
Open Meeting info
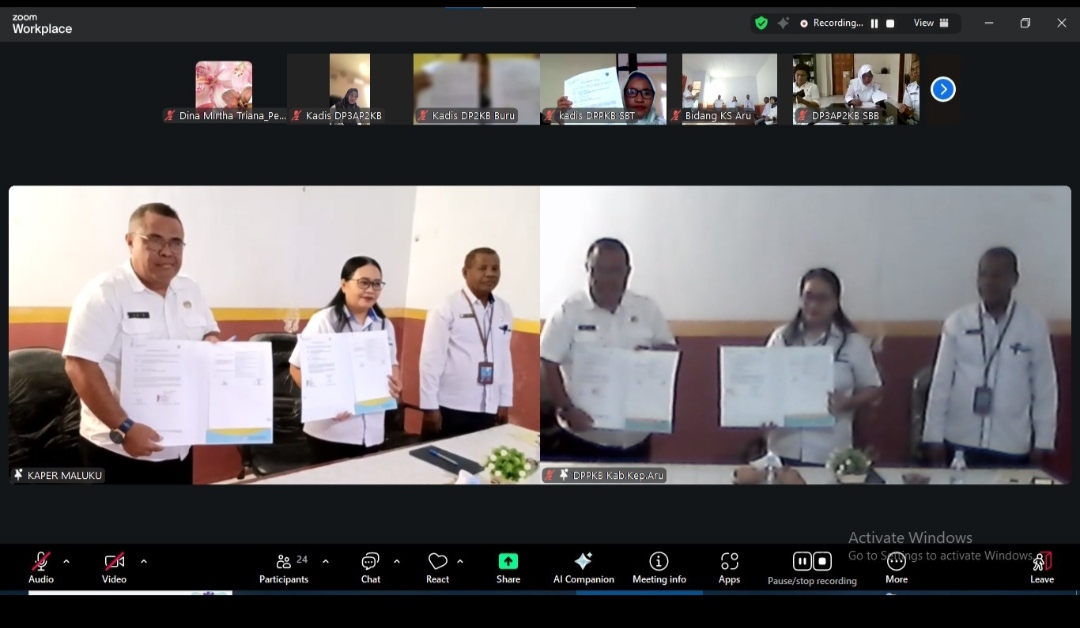[x=659, y=567]
